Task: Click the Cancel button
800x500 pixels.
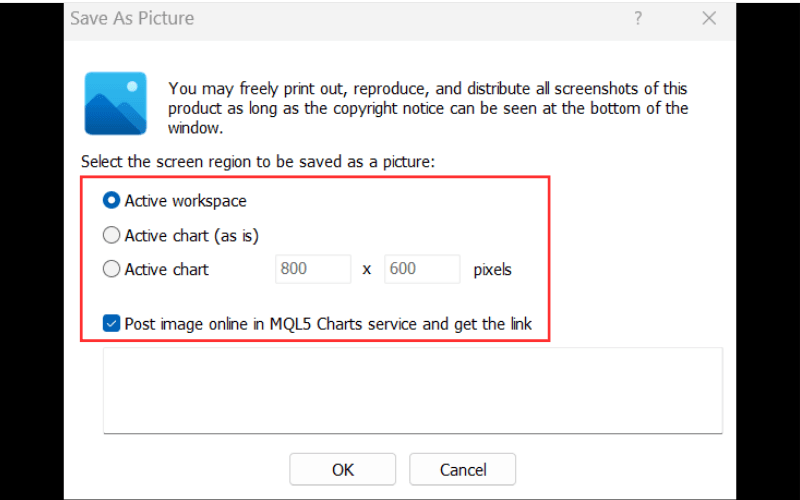Action: (463, 469)
